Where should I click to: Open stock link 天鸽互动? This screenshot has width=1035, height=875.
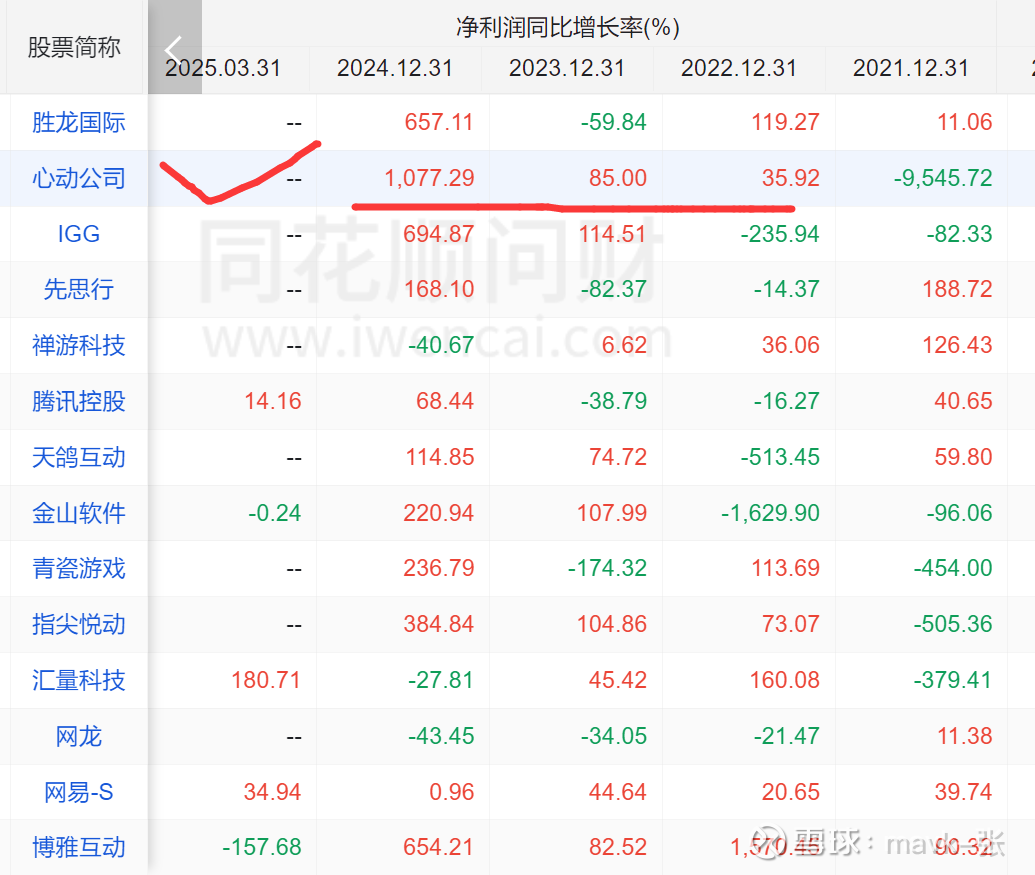(x=79, y=457)
